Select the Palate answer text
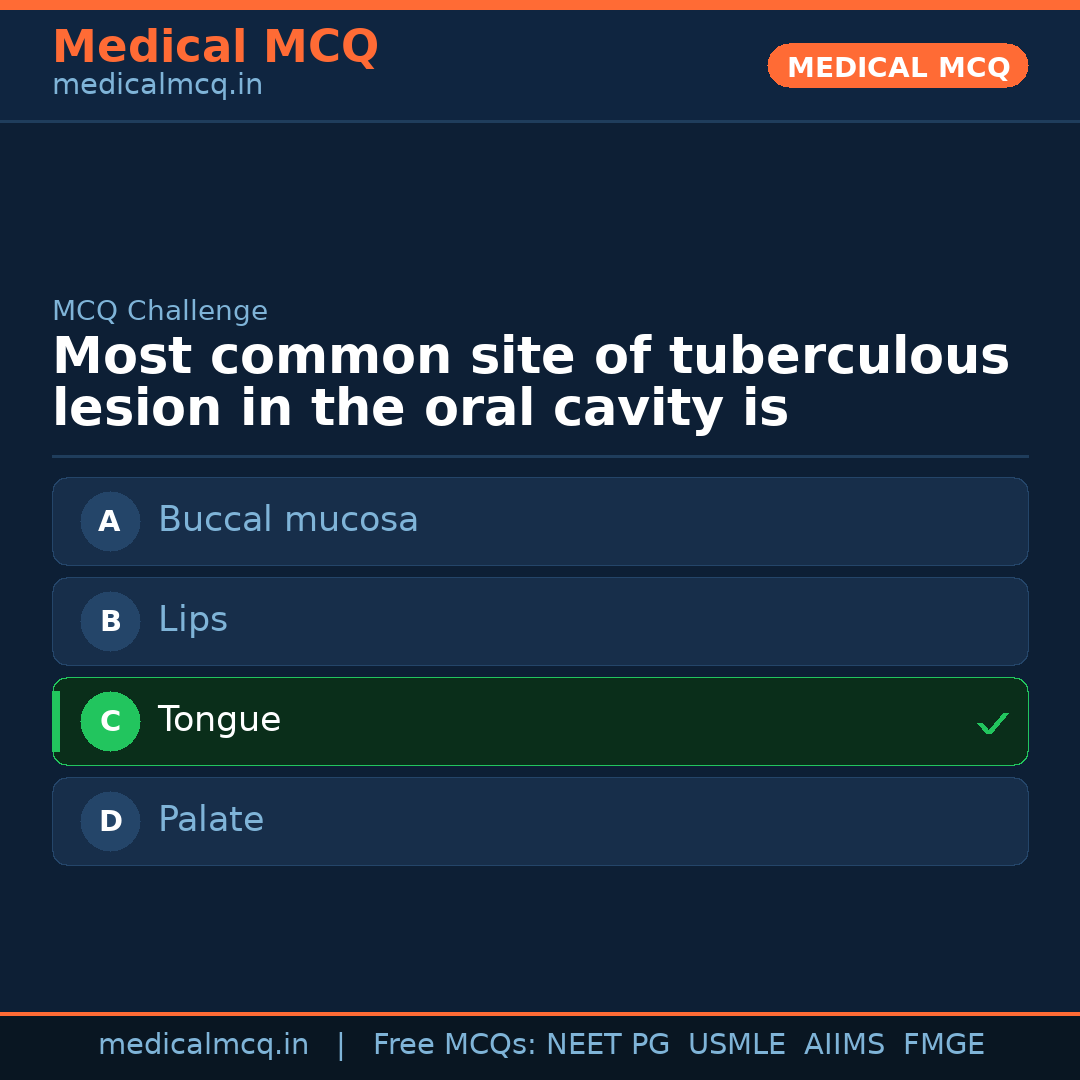This screenshot has width=1080, height=1080. (x=211, y=820)
